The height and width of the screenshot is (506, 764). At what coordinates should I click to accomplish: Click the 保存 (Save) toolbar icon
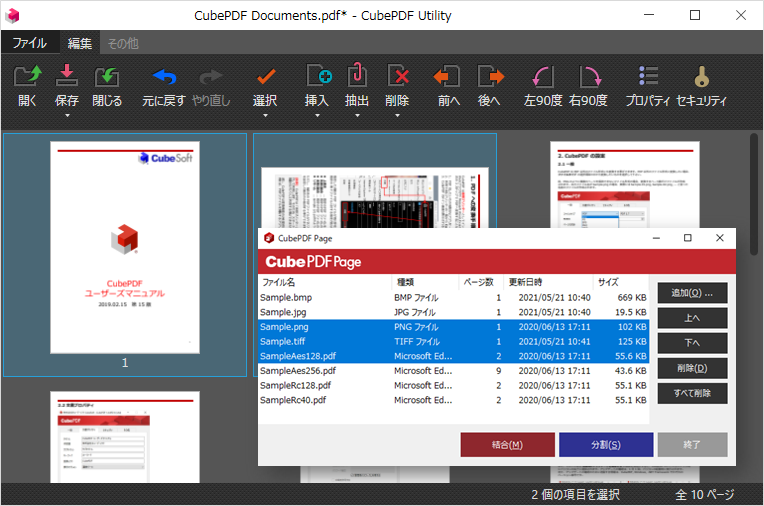[x=67, y=76]
